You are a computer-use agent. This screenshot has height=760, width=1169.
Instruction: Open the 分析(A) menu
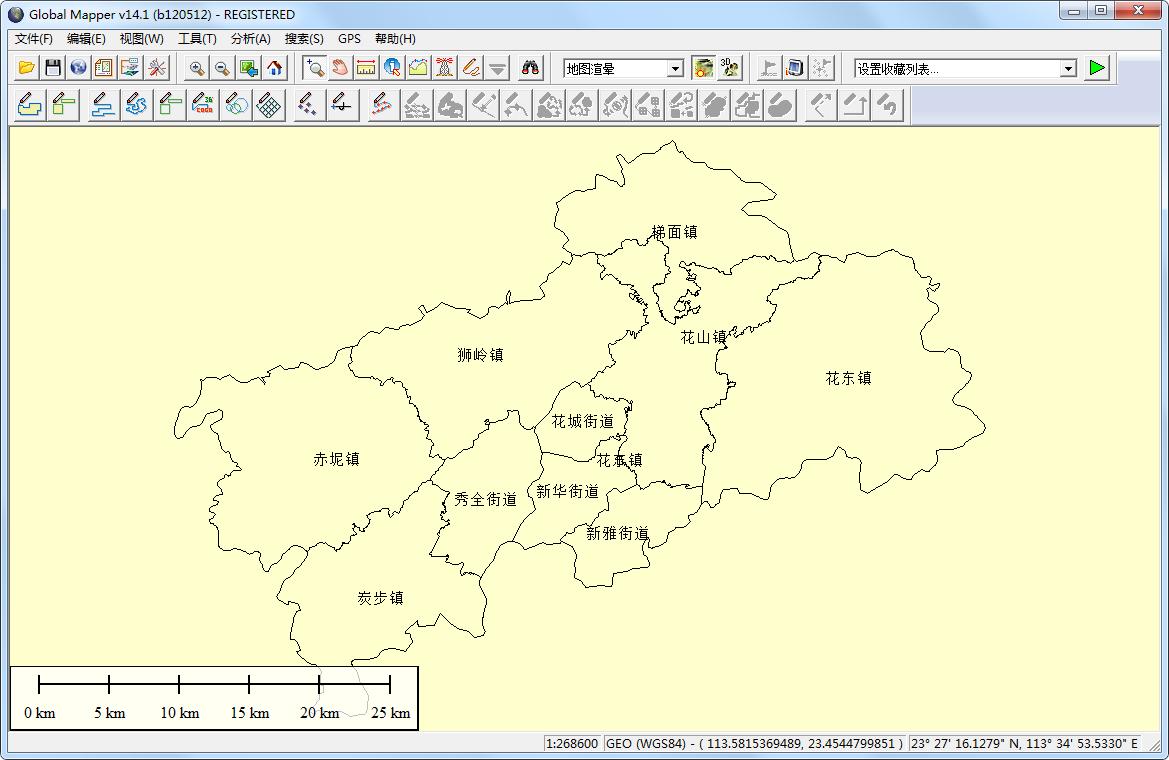click(x=253, y=38)
